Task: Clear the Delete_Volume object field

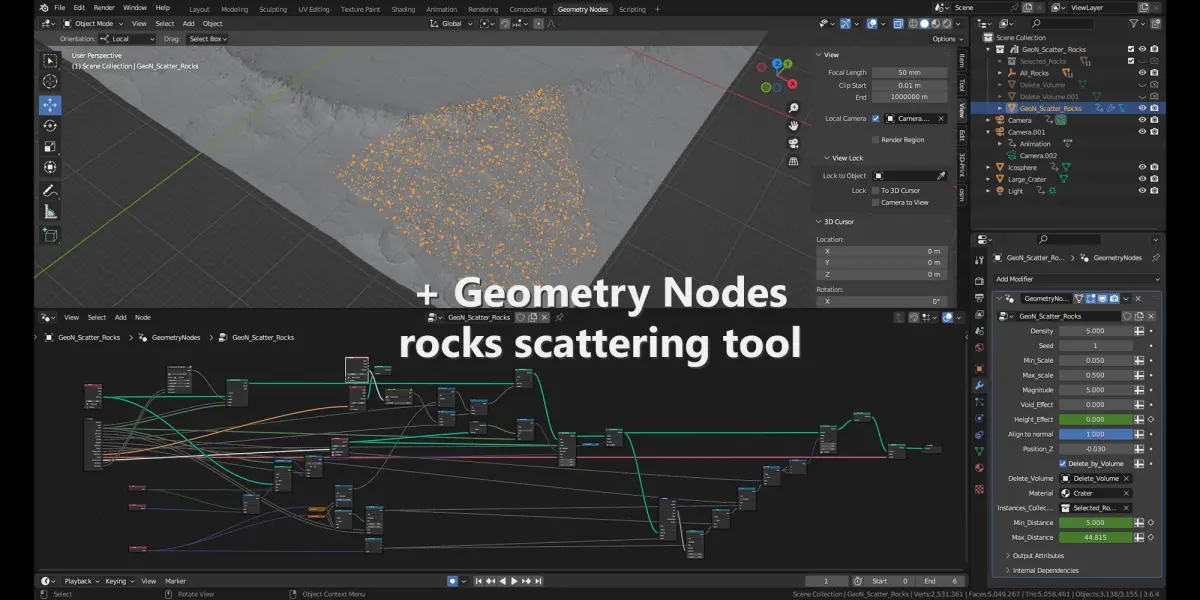Action: tap(1127, 478)
